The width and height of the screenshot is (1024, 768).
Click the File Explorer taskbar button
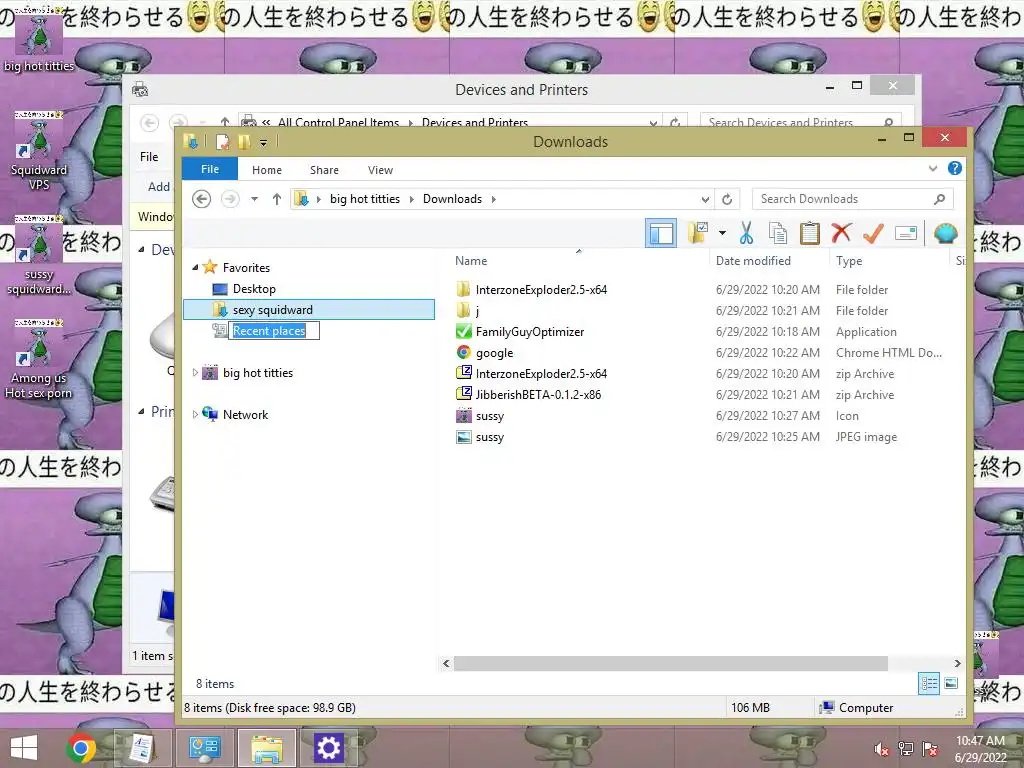(266, 748)
